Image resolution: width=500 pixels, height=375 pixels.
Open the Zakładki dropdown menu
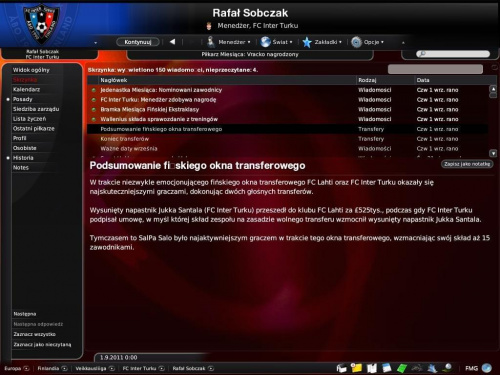[328, 42]
